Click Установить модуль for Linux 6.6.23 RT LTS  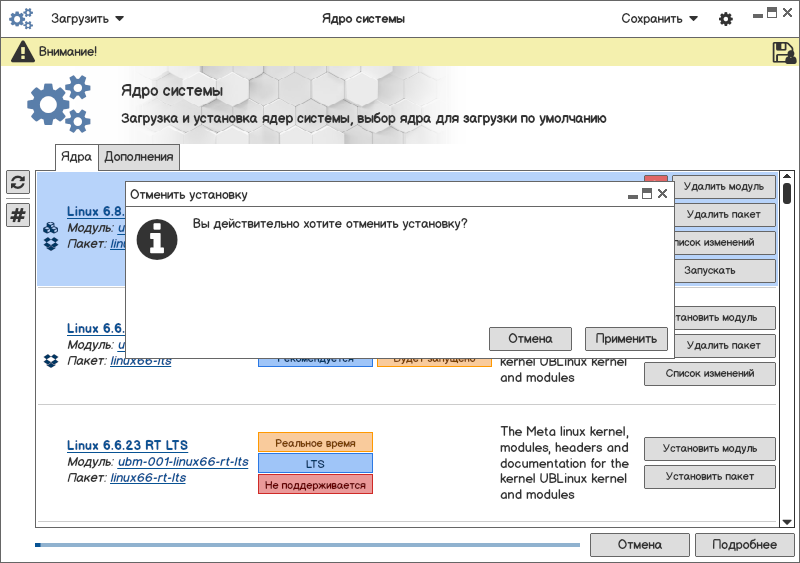pos(710,449)
